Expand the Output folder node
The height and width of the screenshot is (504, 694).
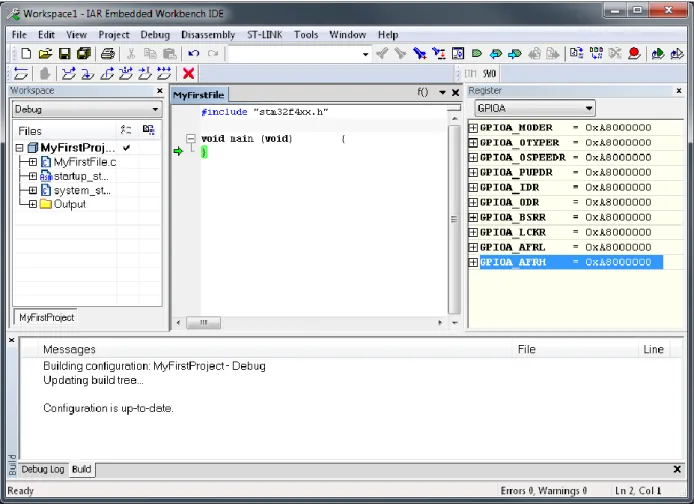pyautogui.click(x=33, y=204)
